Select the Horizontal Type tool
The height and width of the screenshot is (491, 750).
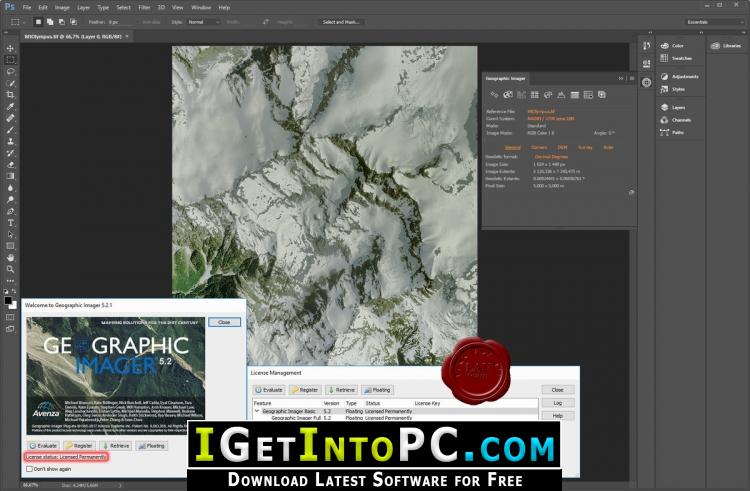pos(10,223)
